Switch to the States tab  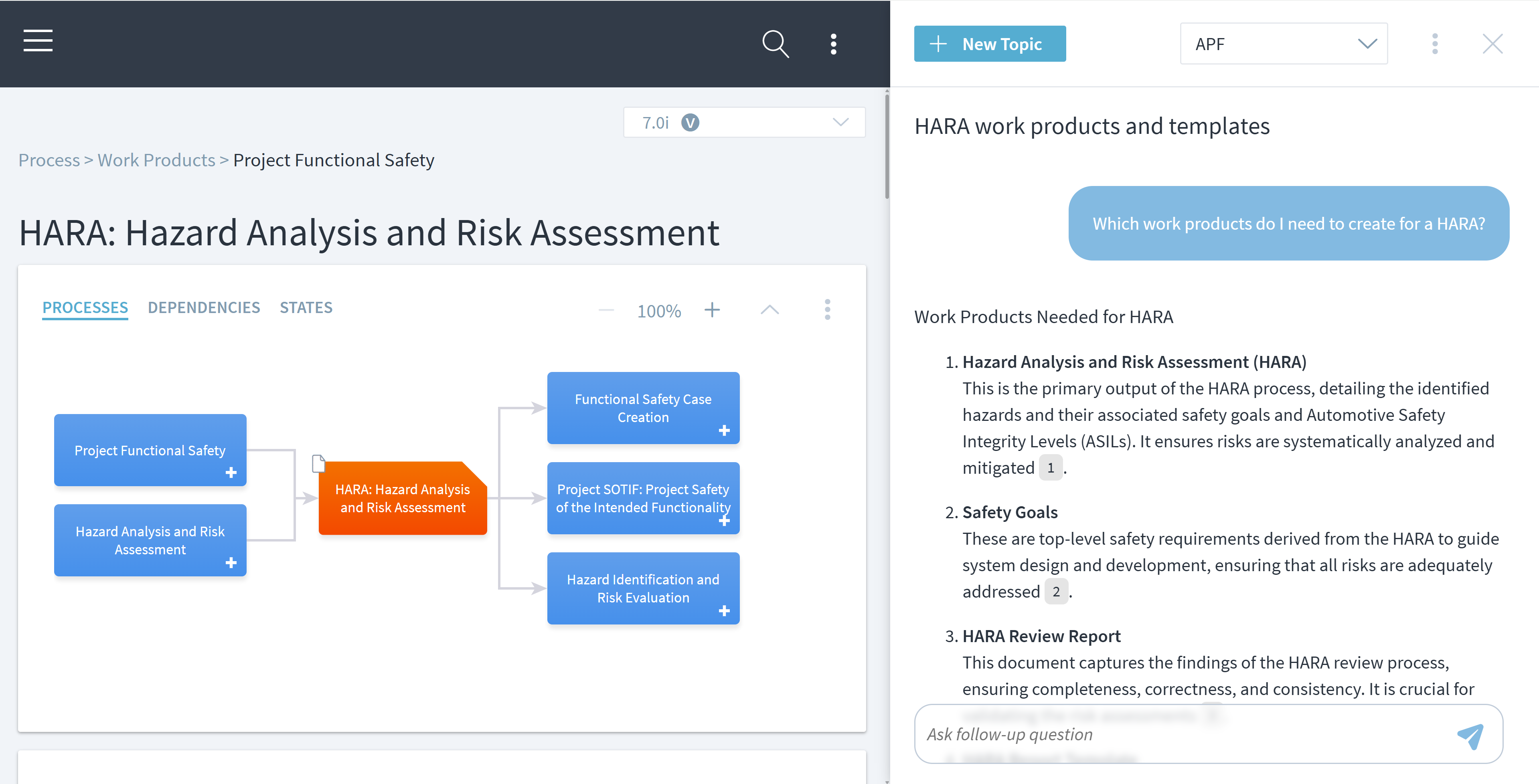(x=306, y=307)
